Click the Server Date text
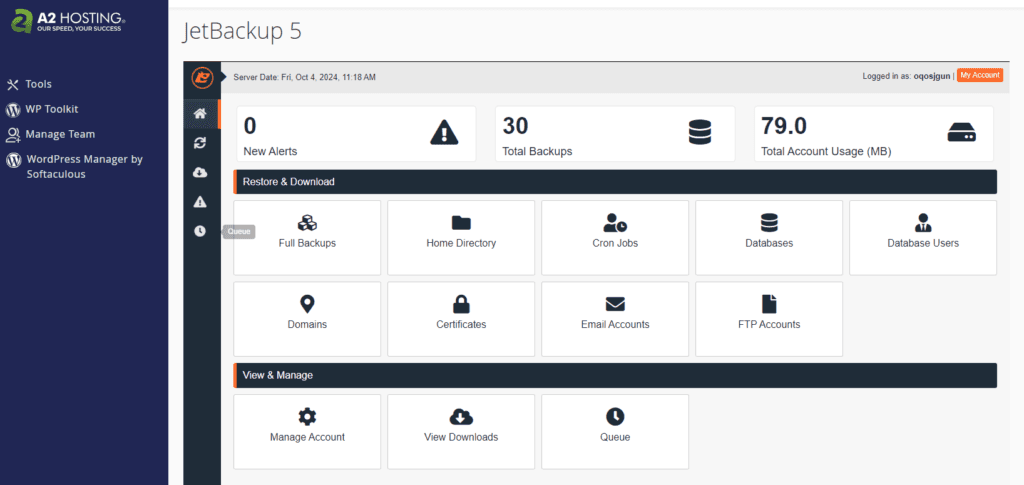This screenshot has width=1024, height=485. (x=304, y=77)
